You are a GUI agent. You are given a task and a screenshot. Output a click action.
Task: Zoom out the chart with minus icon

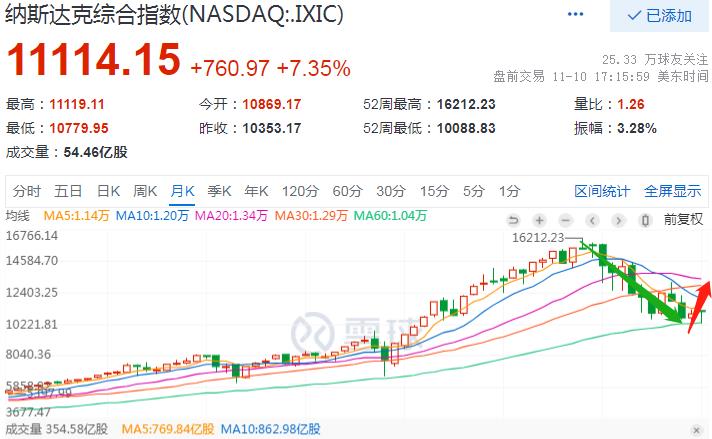(566, 221)
